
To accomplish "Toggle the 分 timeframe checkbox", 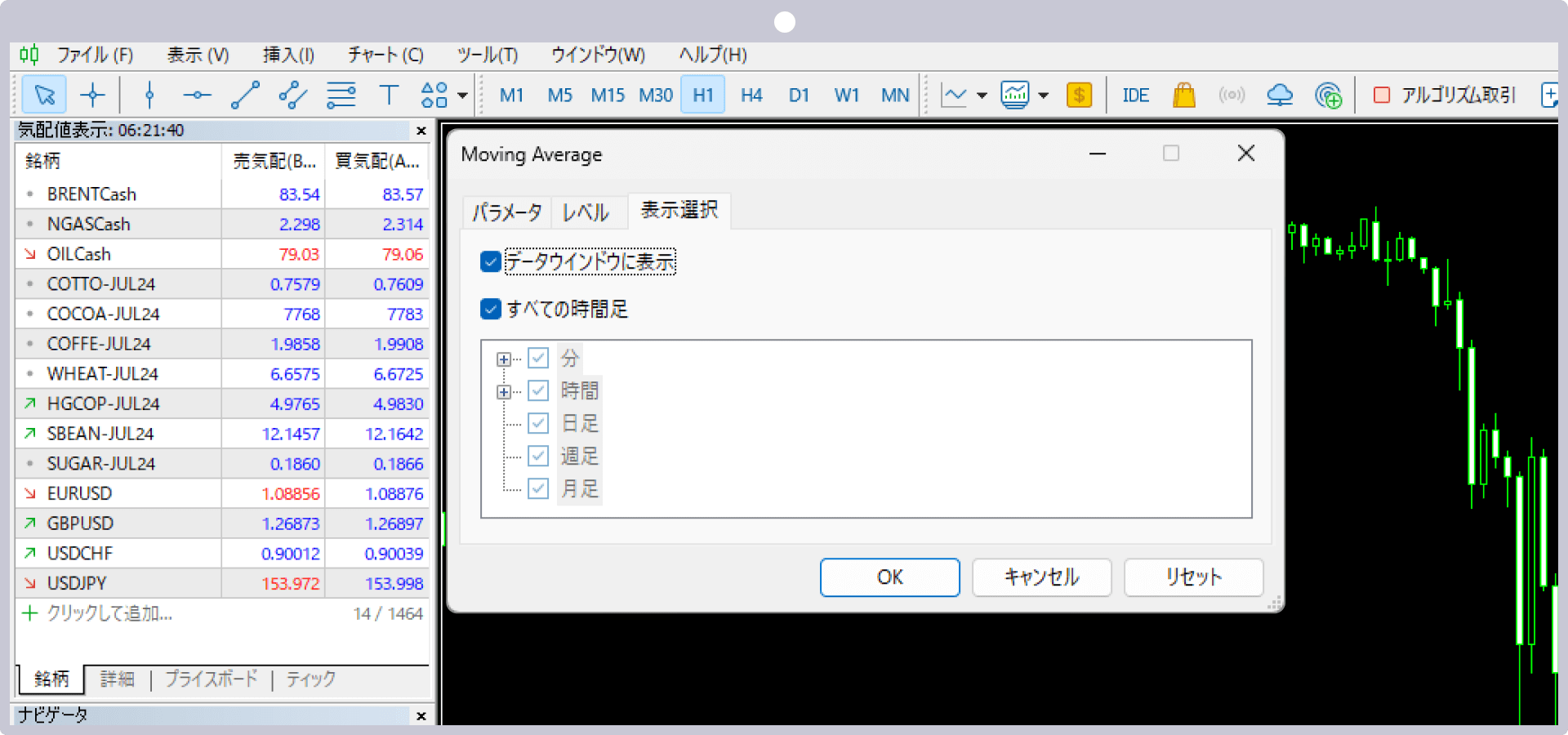I will [x=538, y=358].
